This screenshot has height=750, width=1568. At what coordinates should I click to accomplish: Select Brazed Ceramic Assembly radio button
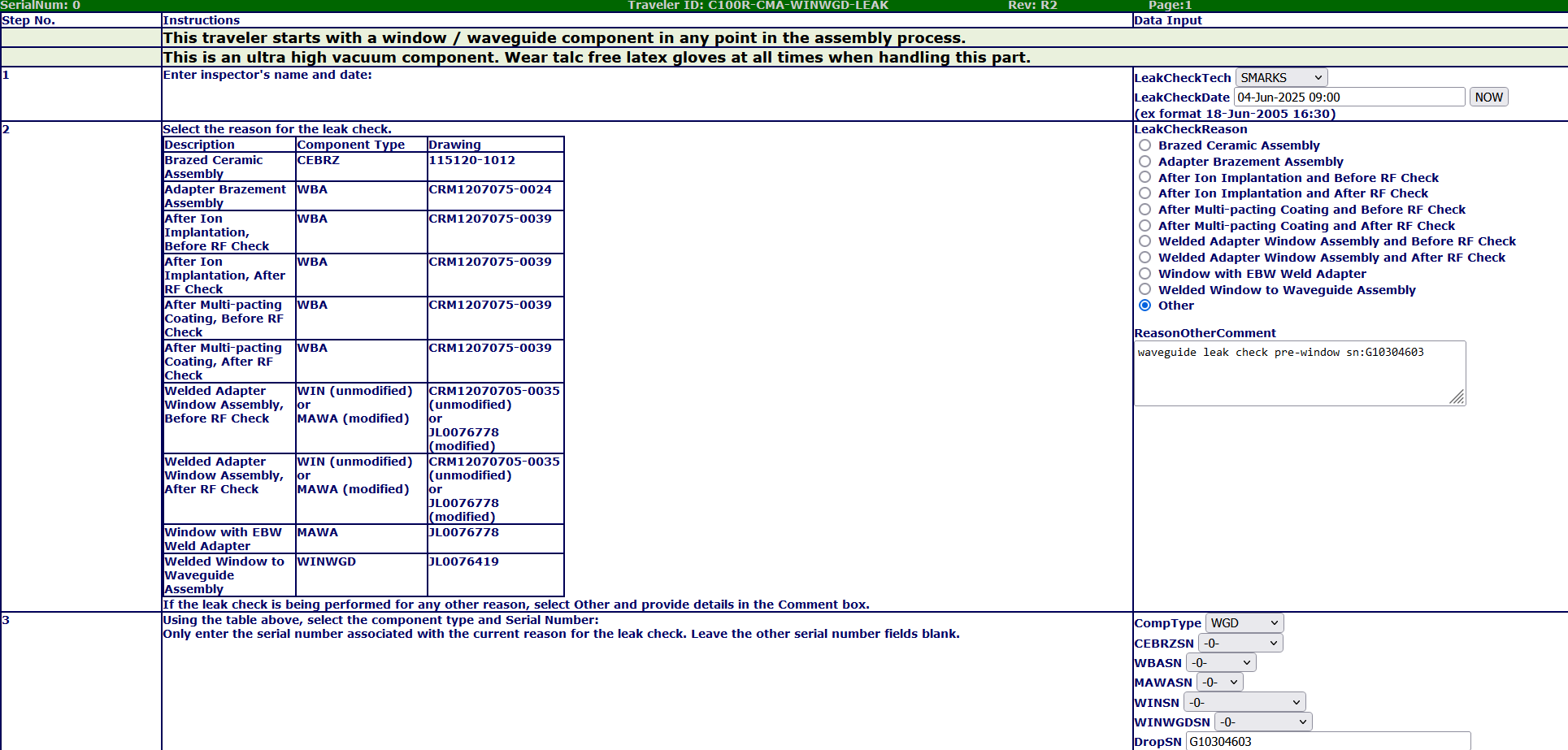(x=1145, y=145)
